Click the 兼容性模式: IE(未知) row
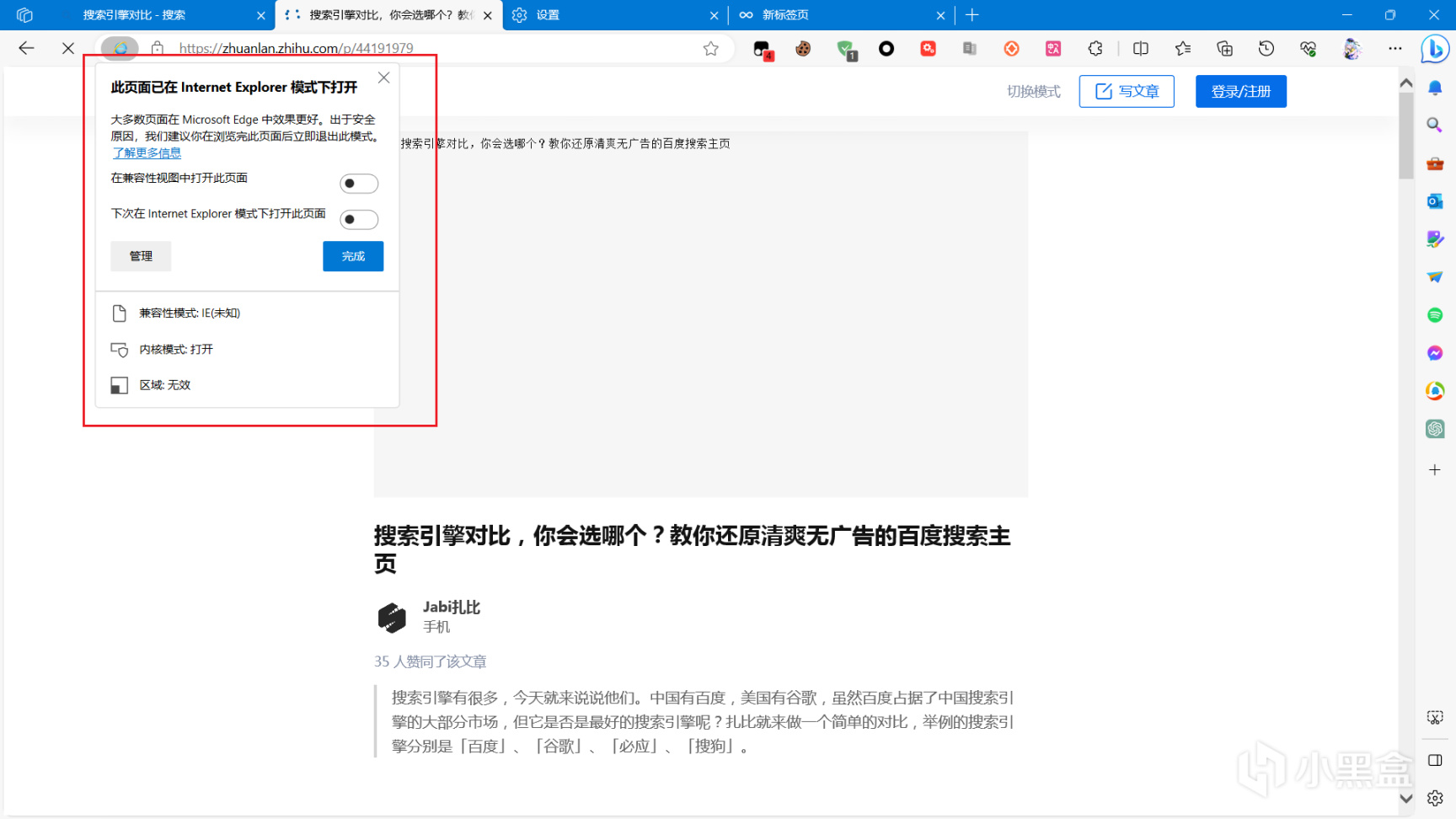The width and height of the screenshot is (1456, 819). point(247,313)
